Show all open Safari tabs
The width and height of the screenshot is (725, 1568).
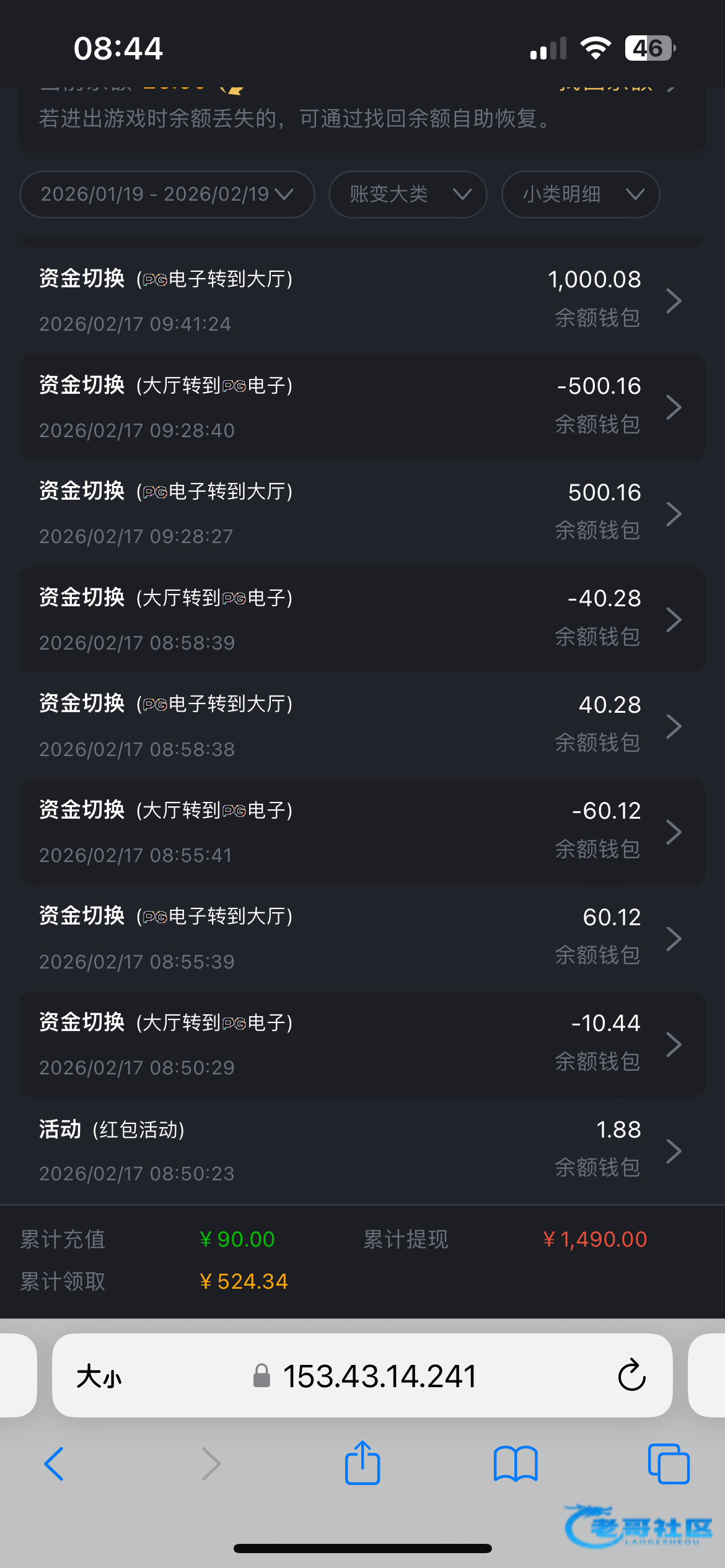pos(668,1464)
